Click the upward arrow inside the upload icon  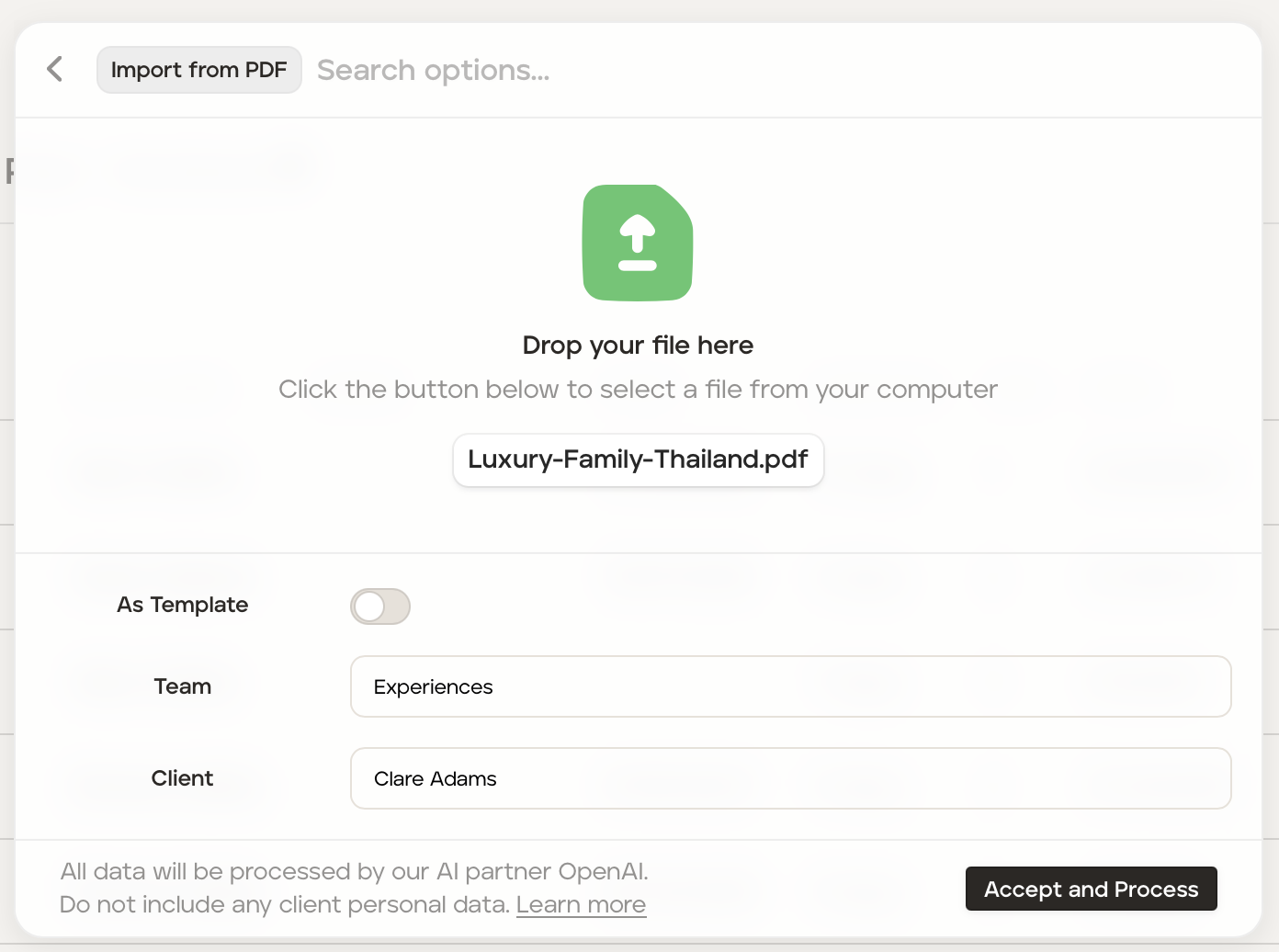click(638, 233)
